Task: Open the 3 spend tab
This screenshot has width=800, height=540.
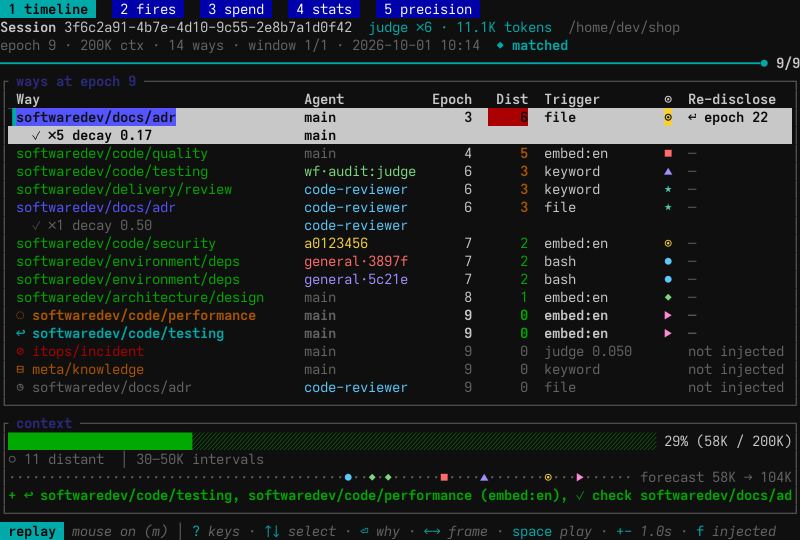Action: (236, 9)
